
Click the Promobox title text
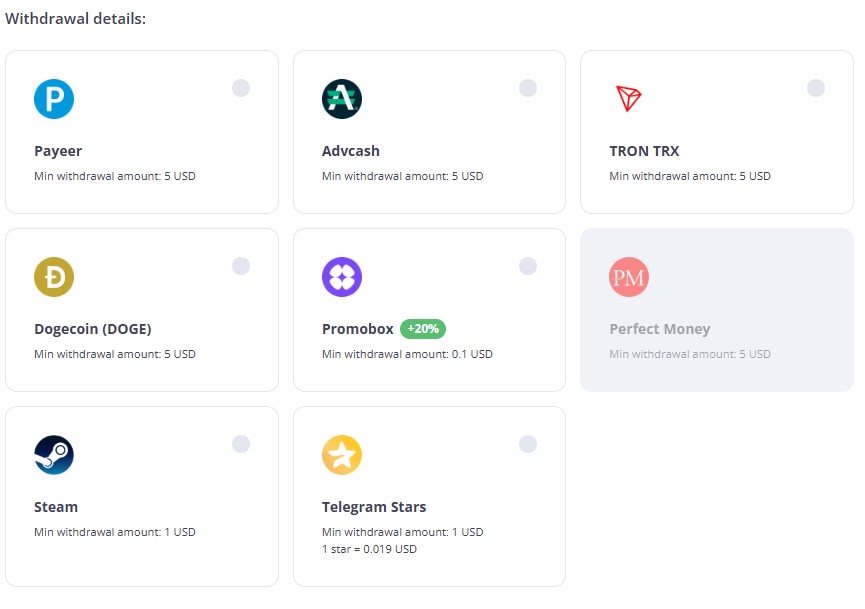tap(357, 329)
